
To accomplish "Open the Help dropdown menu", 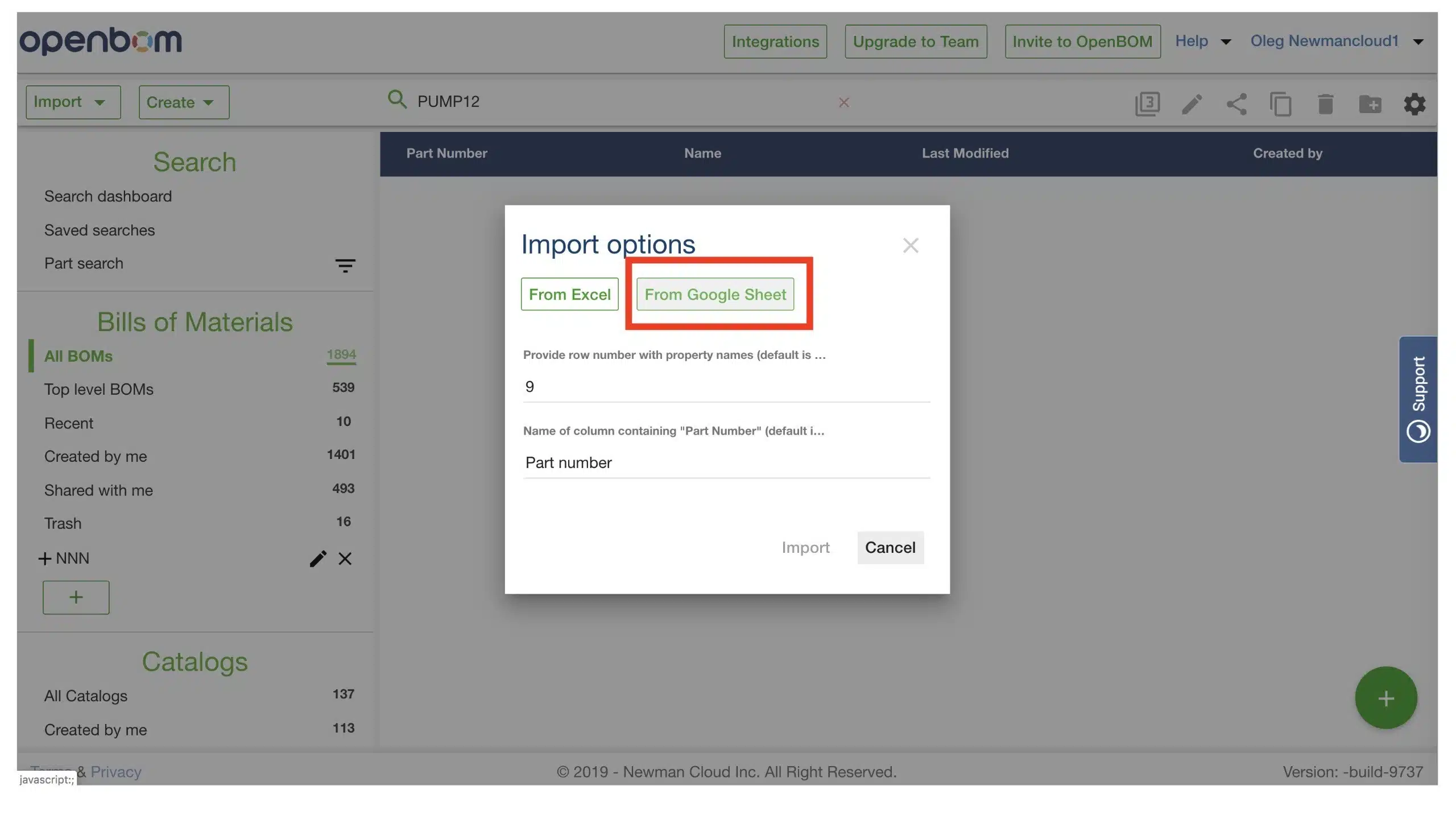I will (x=1203, y=41).
